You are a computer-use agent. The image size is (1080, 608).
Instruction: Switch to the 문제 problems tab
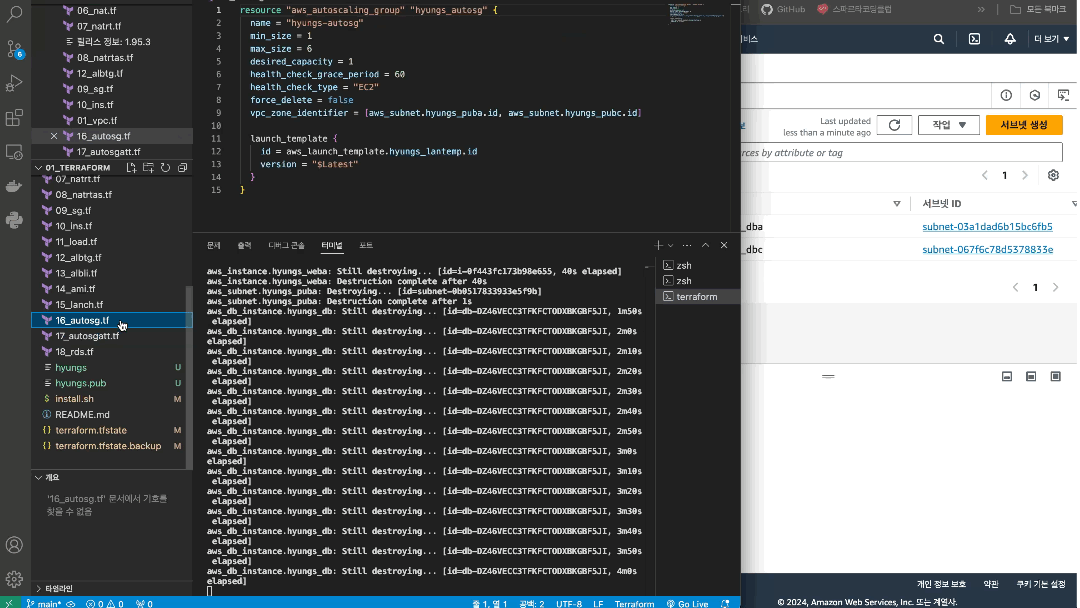[x=214, y=245]
